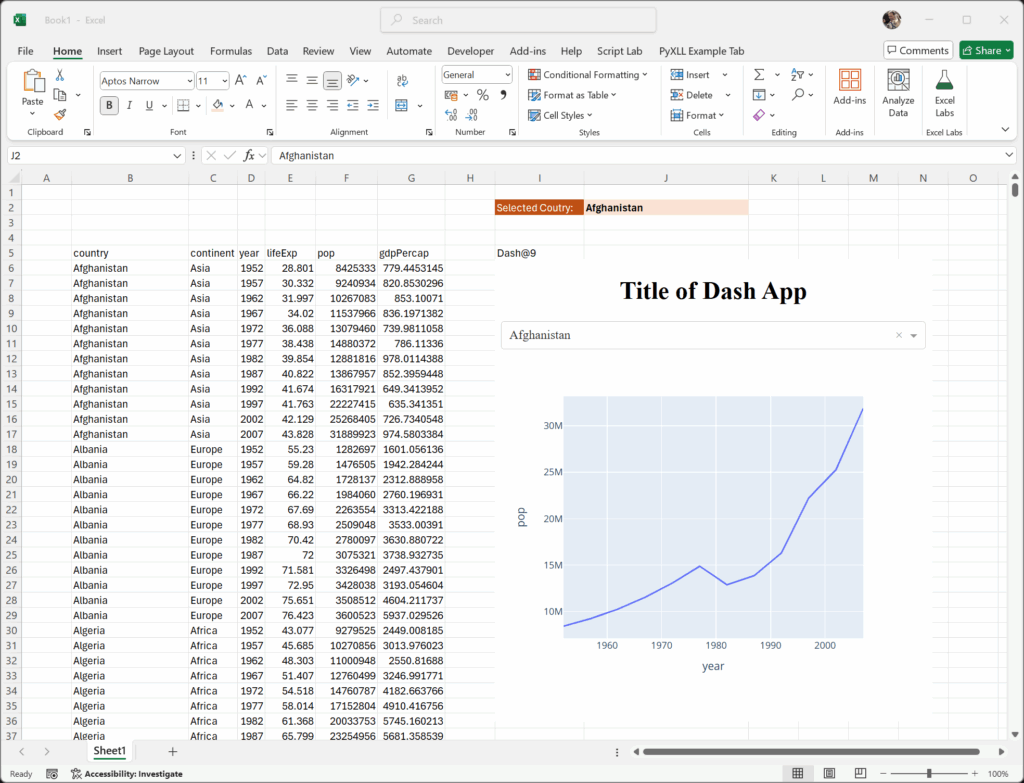Switch to the Formulas ribbon tab
Image resolution: width=1024 pixels, height=783 pixels.
coord(230,51)
